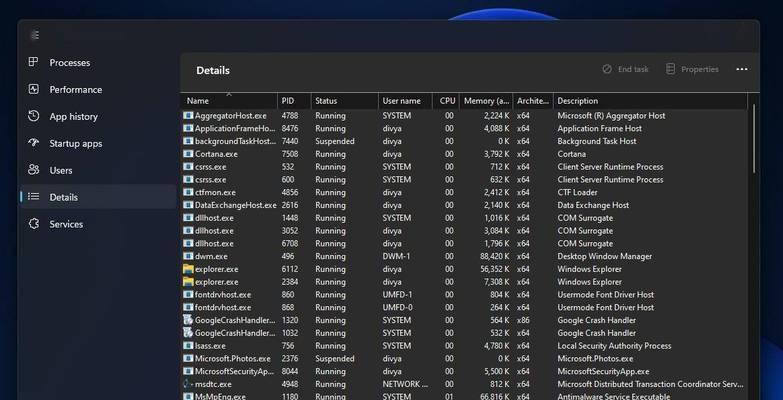Click the Microsoft.Photos.exe process icon

click(x=188, y=359)
